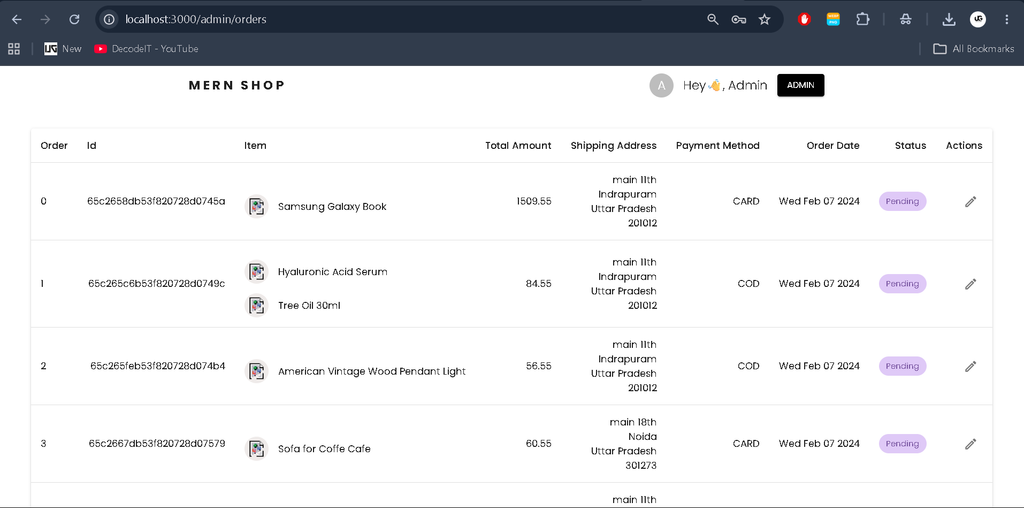Viewport: 1024px width, 508px height.
Task: Open the Chrome profile avatar
Action: [x=978, y=20]
